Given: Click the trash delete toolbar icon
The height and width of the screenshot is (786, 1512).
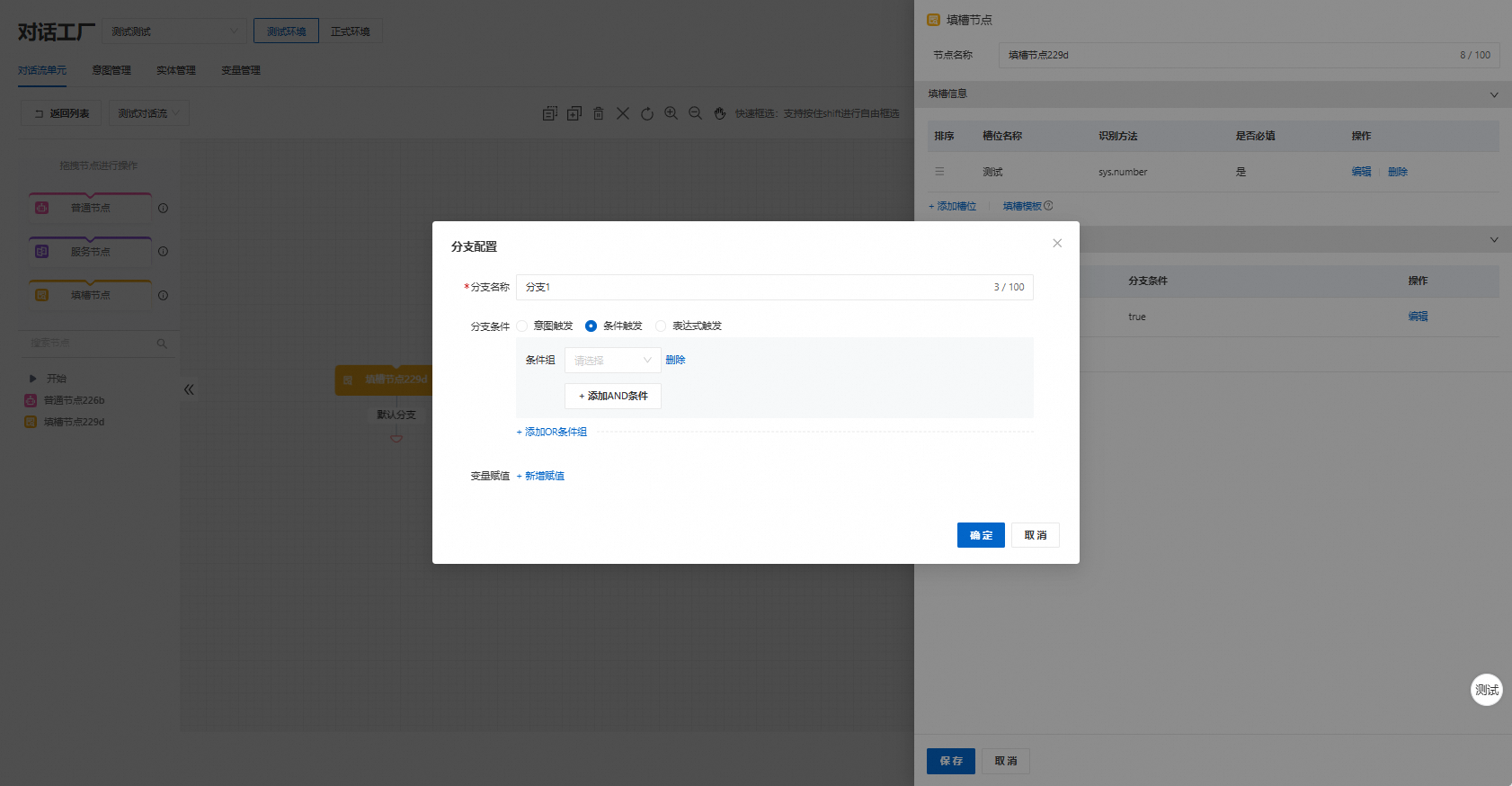Looking at the screenshot, I should pyautogui.click(x=599, y=113).
